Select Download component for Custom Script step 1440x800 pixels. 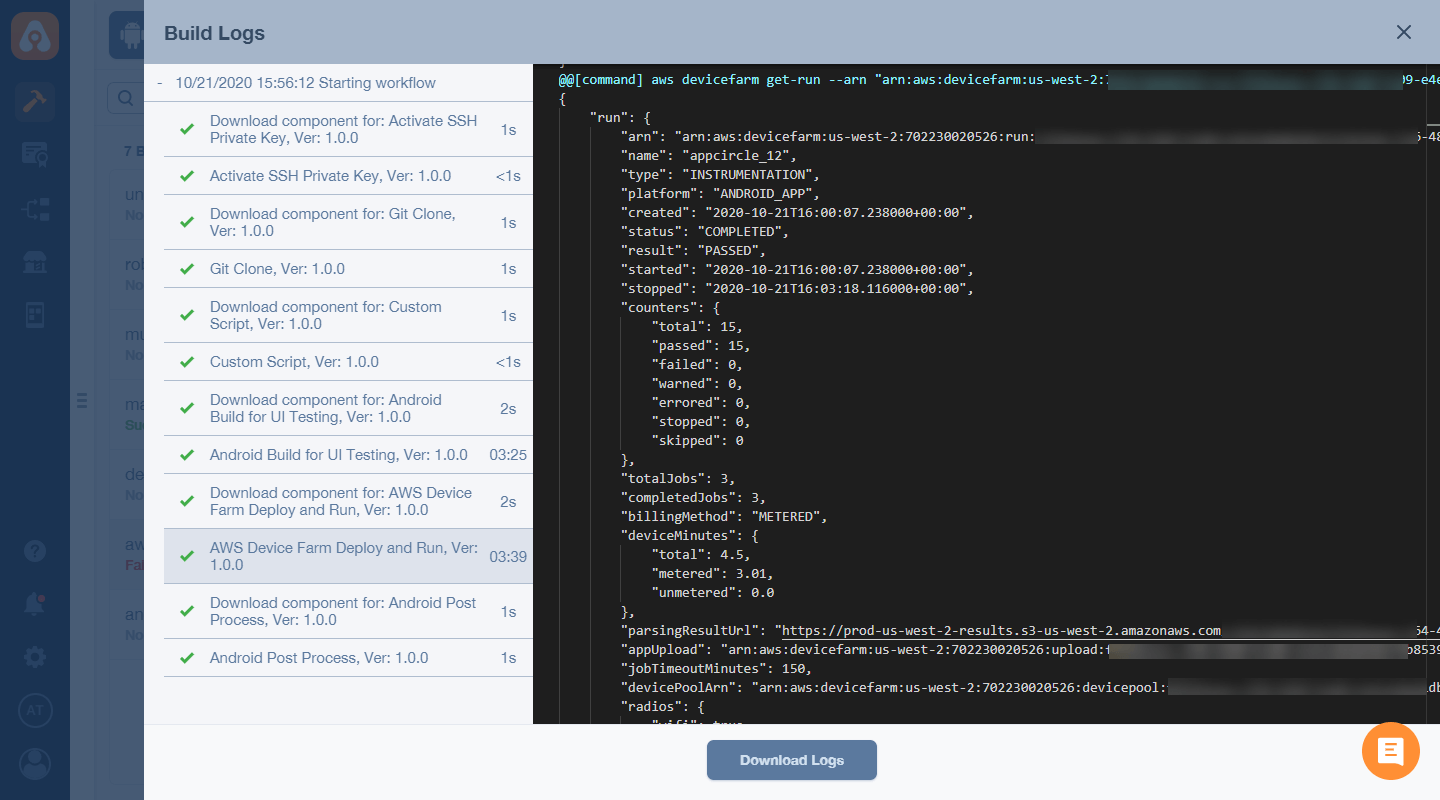pos(348,315)
